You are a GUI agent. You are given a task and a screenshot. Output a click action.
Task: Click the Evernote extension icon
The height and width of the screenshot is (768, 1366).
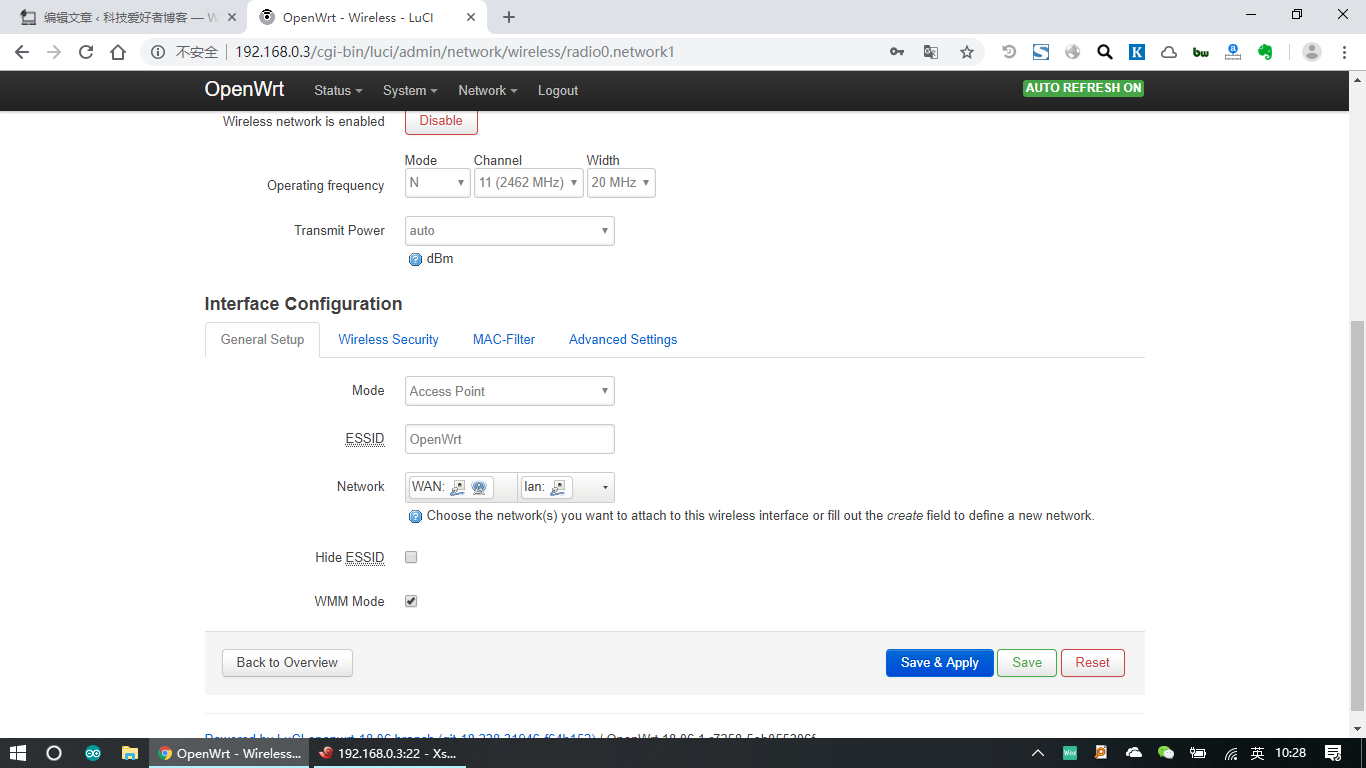(x=1265, y=52)
